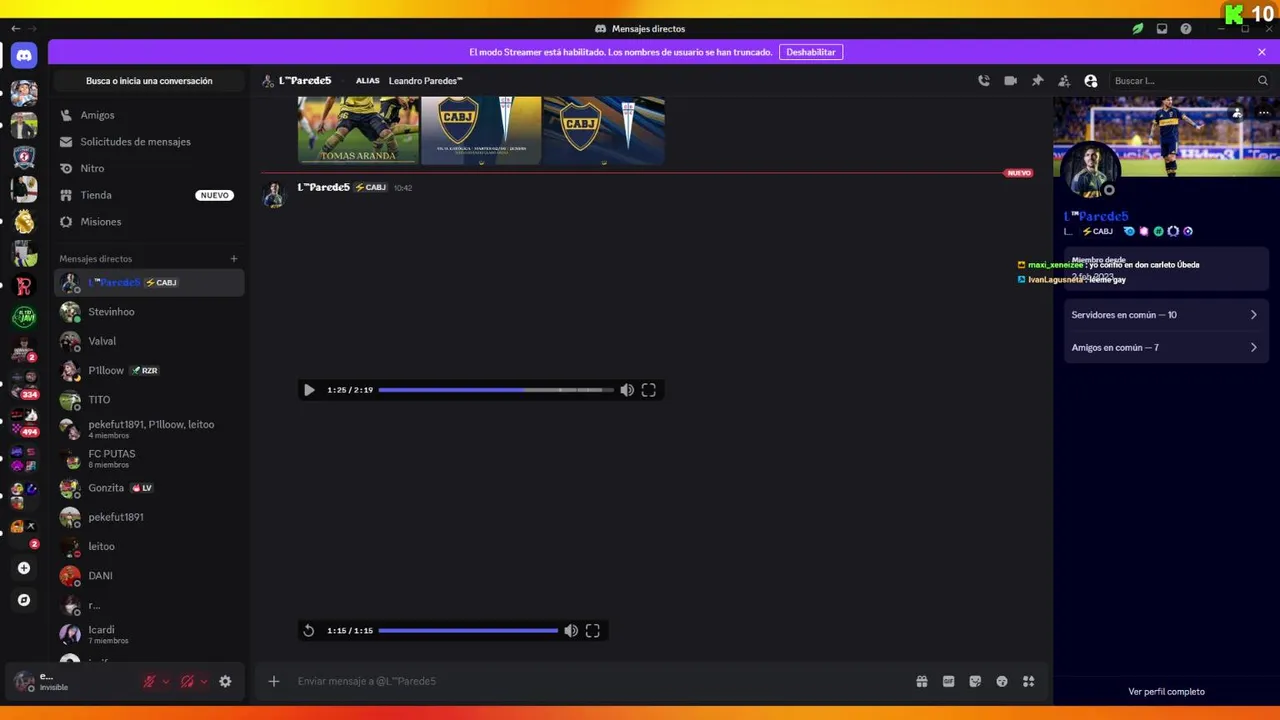Screen dimensions: 1280x720
Task: Open pinned messages in the header
Action: pos(1038,81)
